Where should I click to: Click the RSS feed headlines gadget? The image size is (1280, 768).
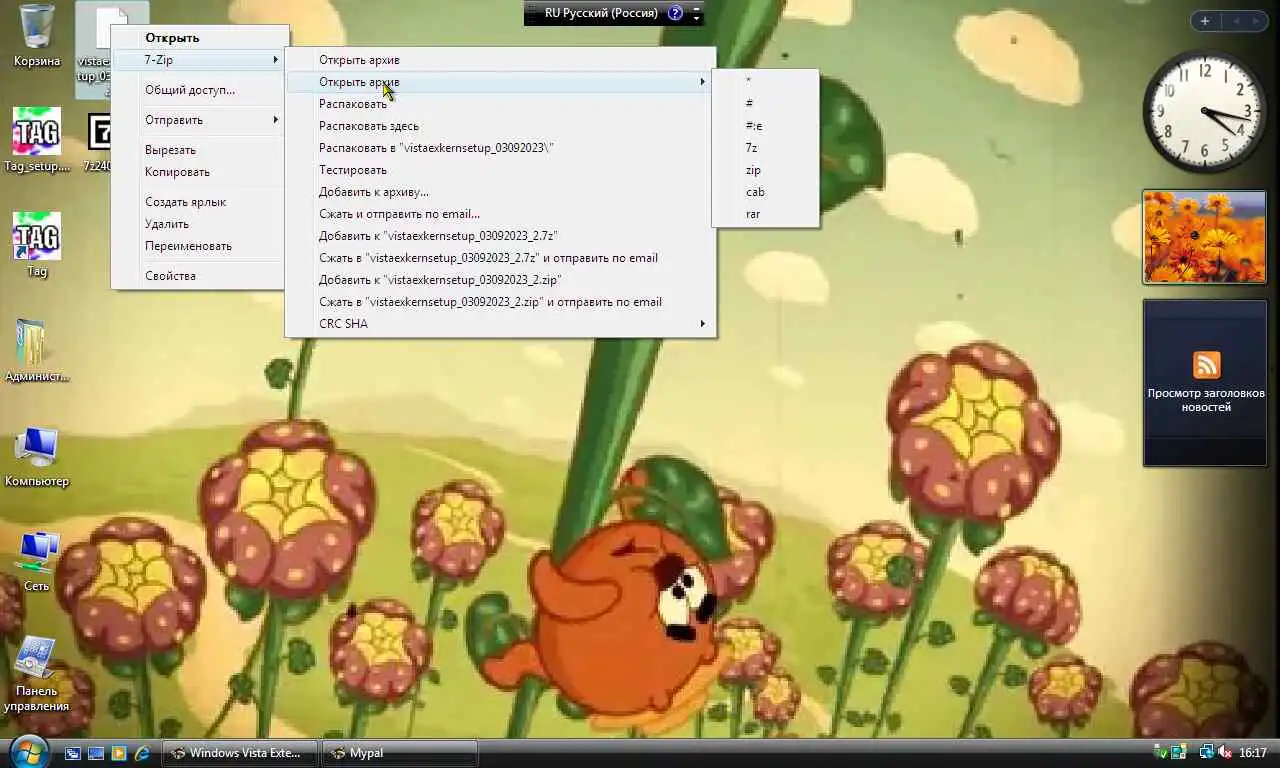pos(1205,383)
